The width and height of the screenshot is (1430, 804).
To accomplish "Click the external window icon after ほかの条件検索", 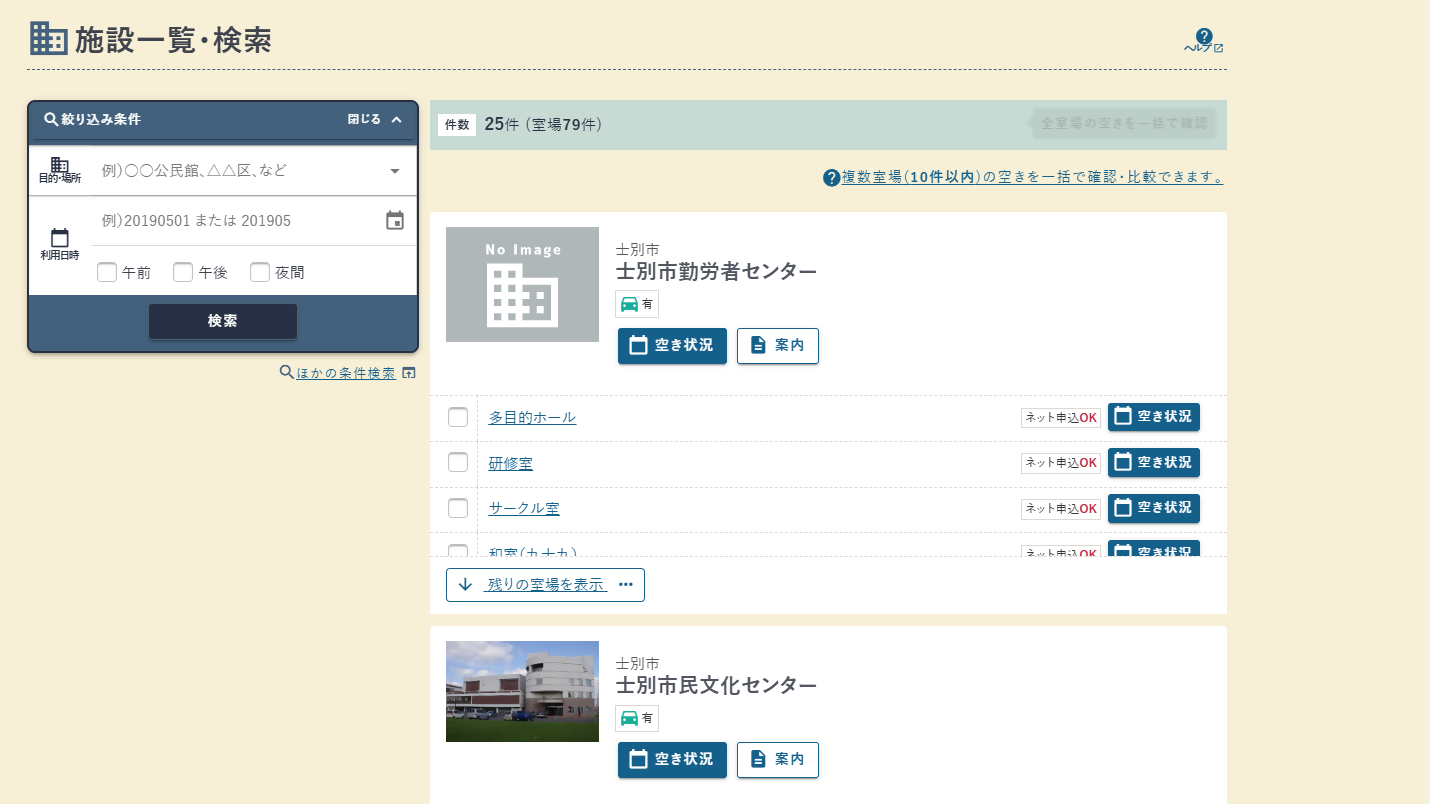I will [x=408, y=373].
